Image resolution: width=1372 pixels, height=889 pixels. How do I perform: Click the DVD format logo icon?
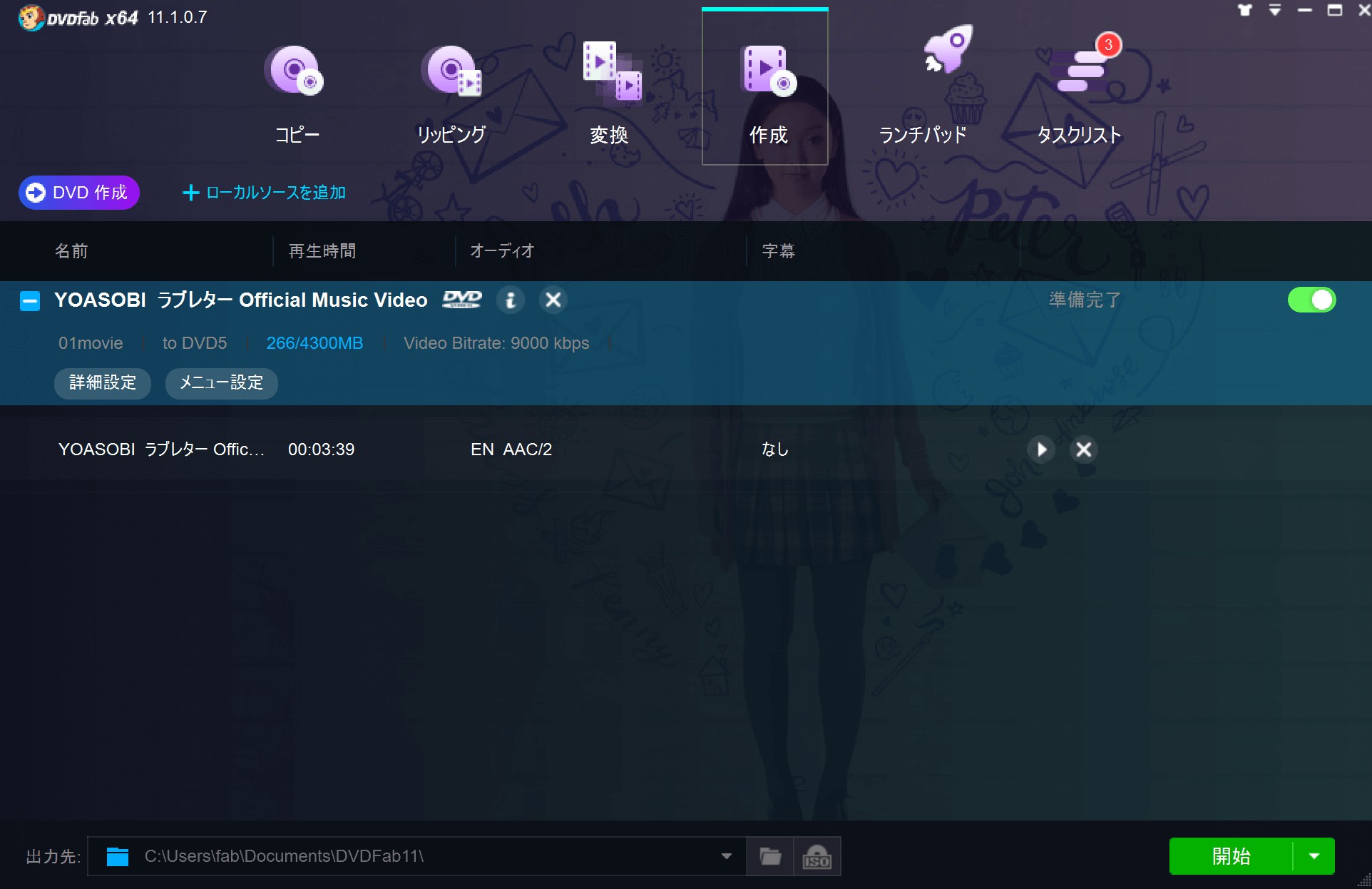tap(462, 300)
